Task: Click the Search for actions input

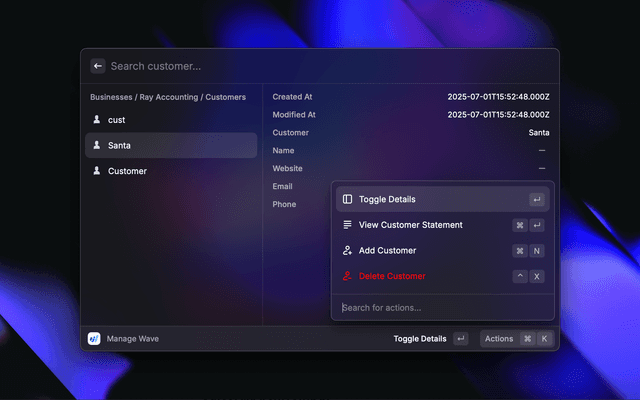Action: click(x=440, y=307)
